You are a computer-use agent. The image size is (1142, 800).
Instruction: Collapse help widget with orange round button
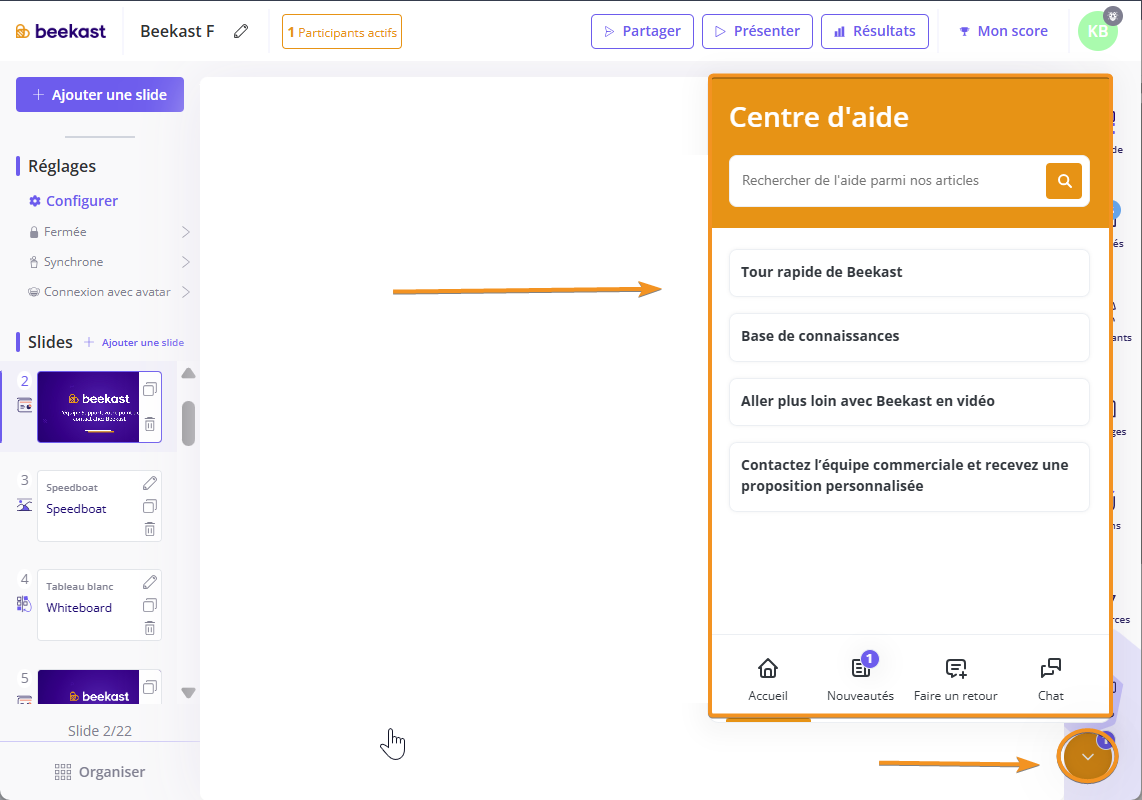point(1087,757)
